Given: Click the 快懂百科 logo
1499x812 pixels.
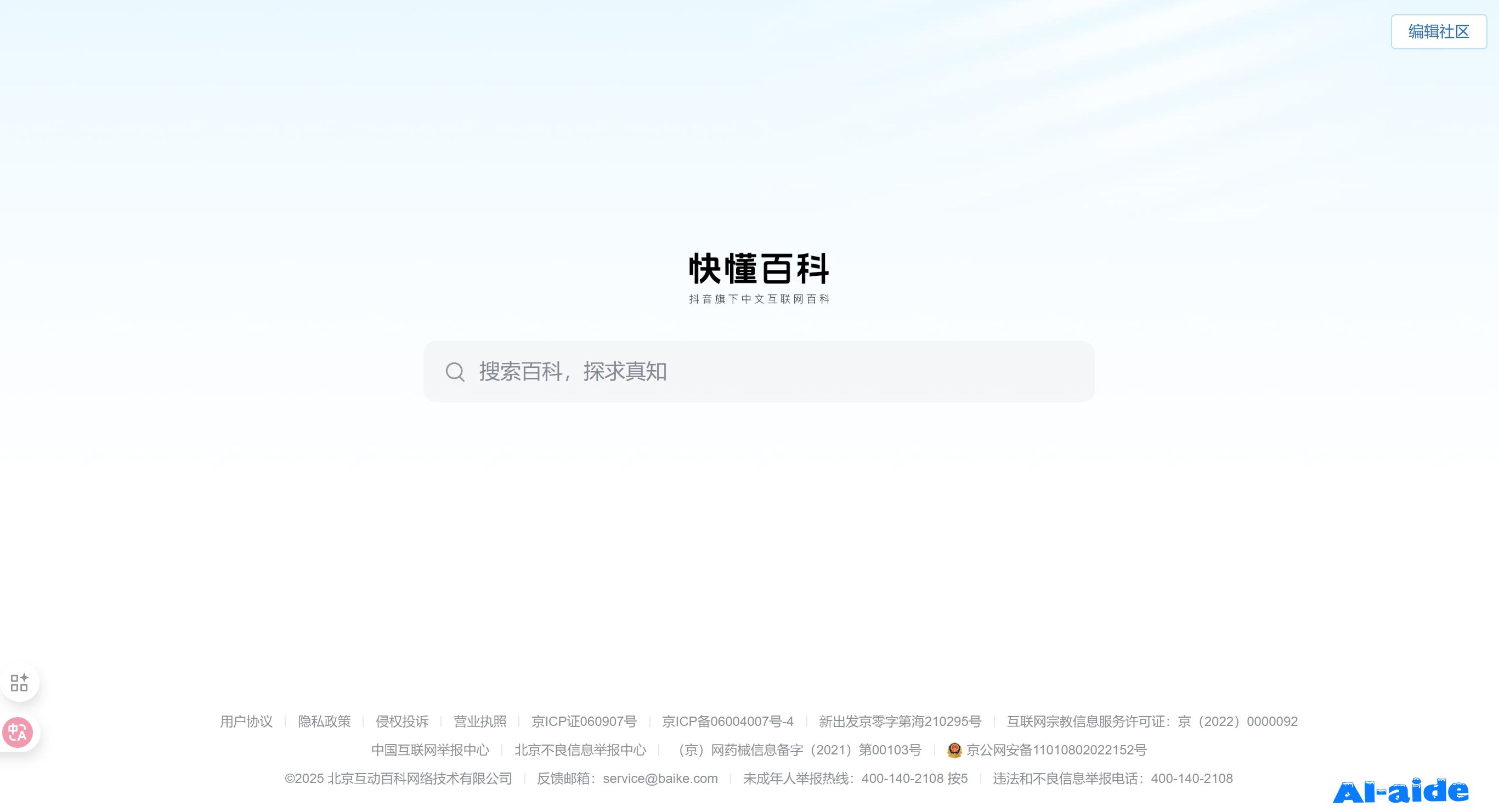Looking at the screenshot, I should (759, 268).
